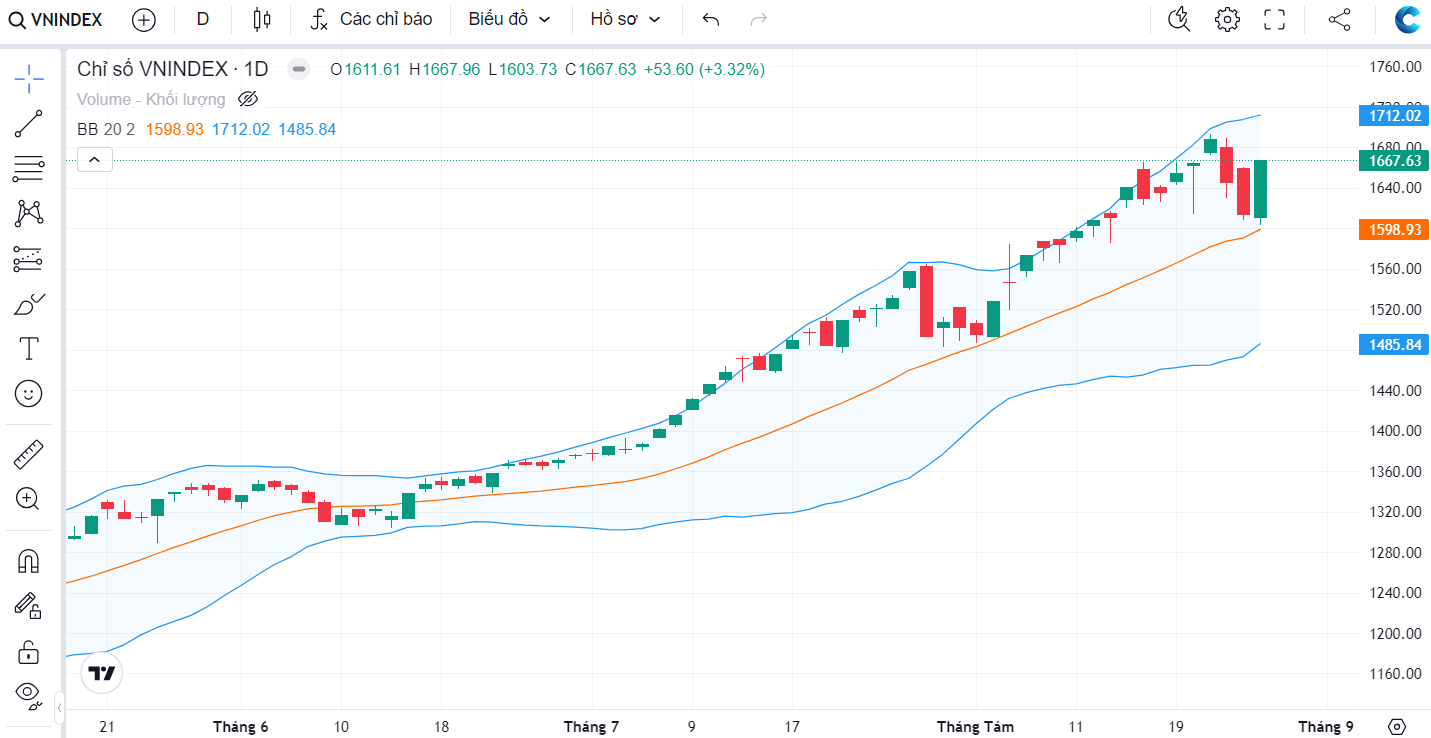Screen dimensions: 1431x738
Task: Click the 1160.00 price axis label
Action: [1397, 674]
